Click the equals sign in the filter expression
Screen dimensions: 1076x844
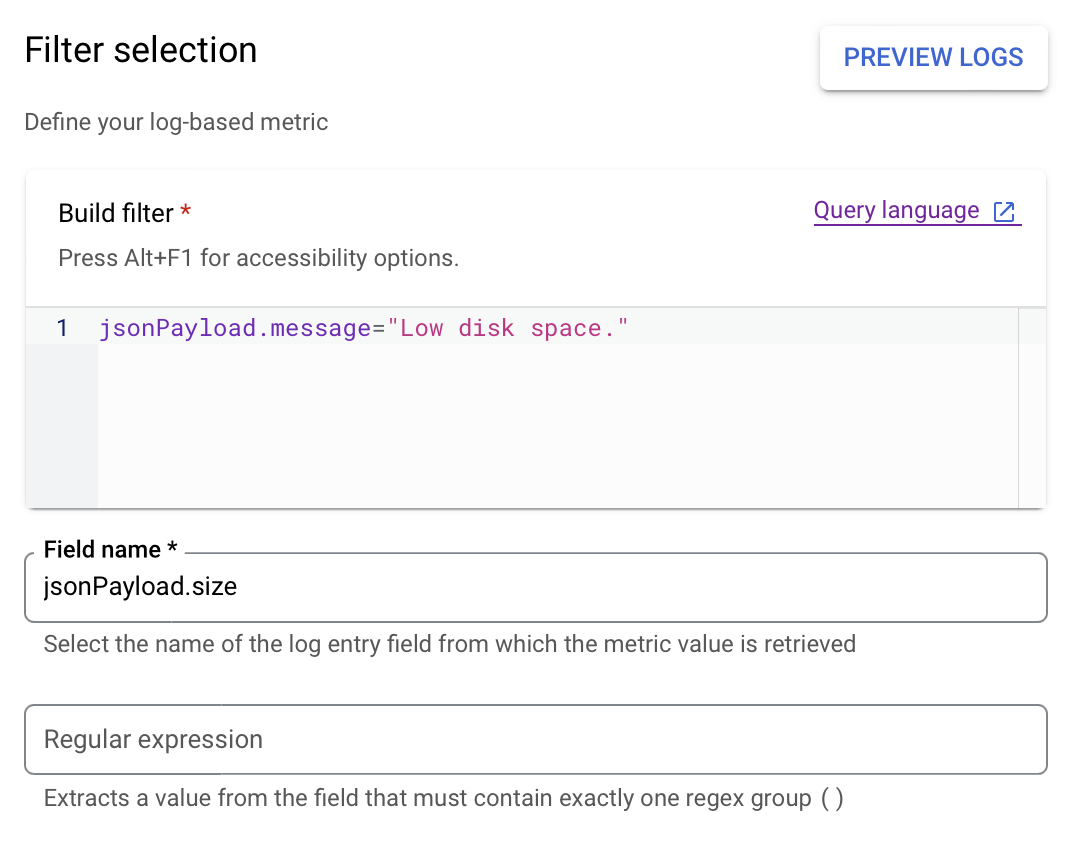coord(379,328)
